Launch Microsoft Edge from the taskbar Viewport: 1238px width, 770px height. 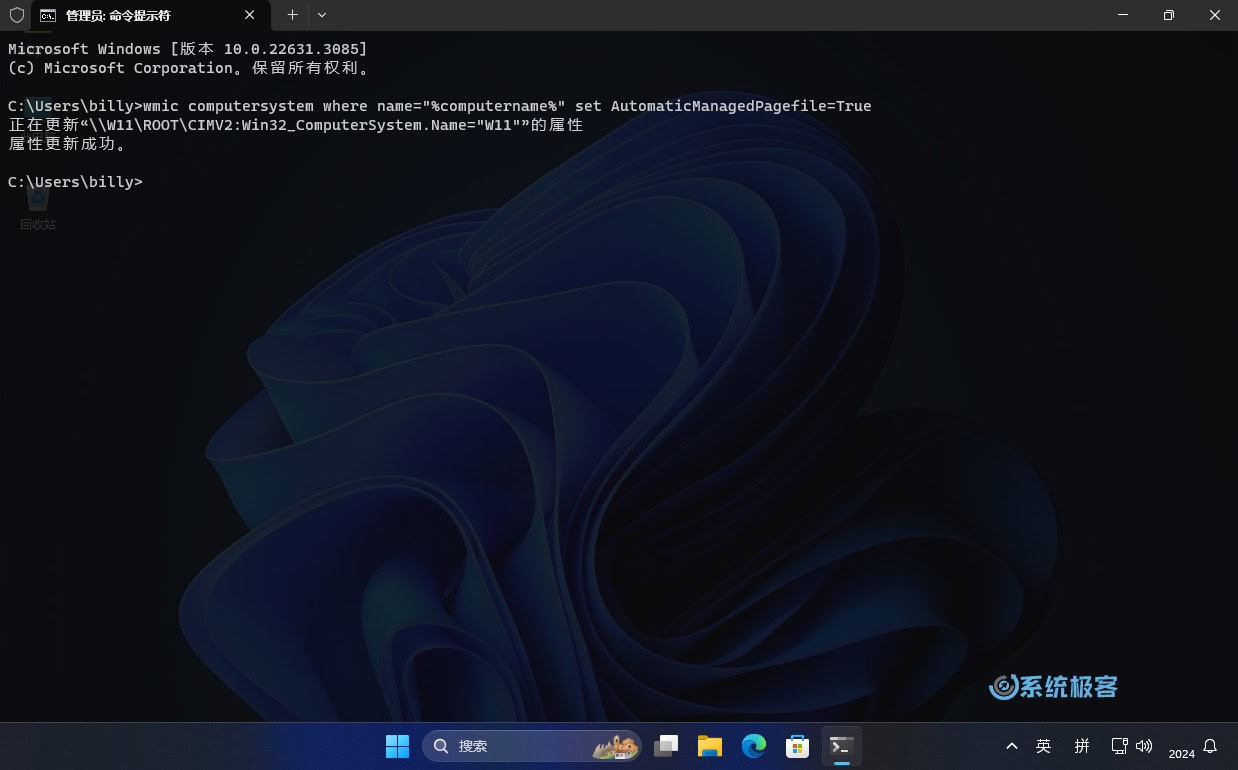click(753, 746)
